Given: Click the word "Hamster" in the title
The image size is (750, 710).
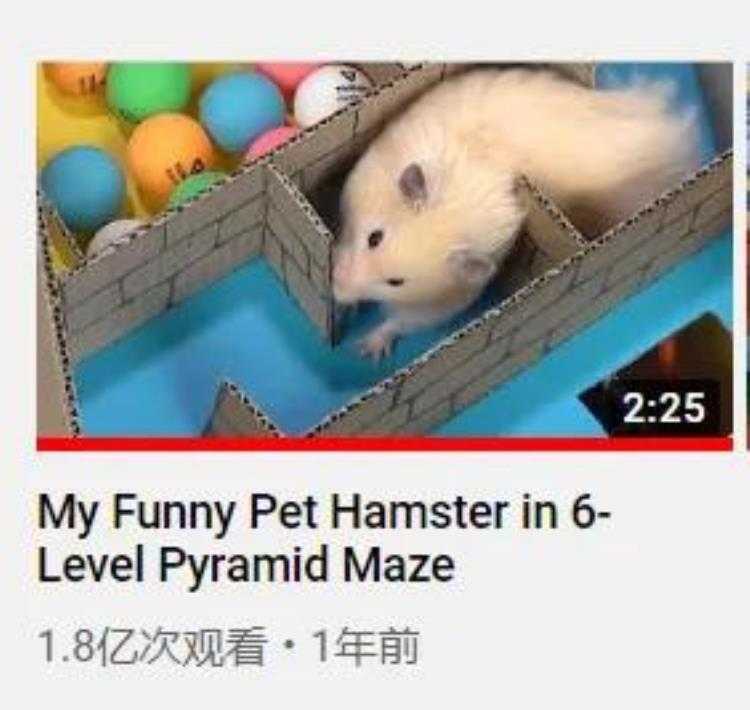Looking at the screenshot, I should coord(418,513).
